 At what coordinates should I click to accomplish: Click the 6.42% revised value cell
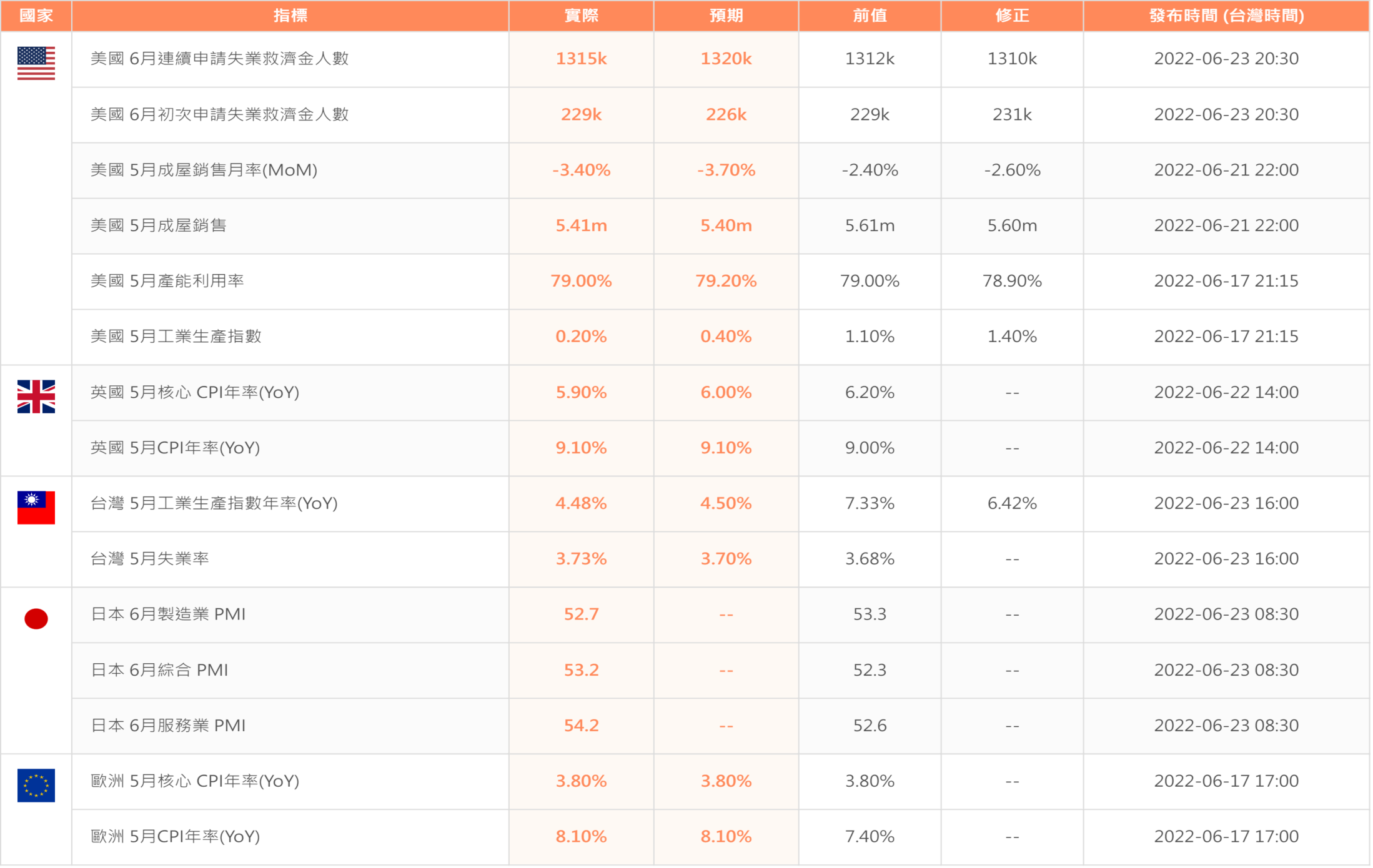[x=1012, y=503]
